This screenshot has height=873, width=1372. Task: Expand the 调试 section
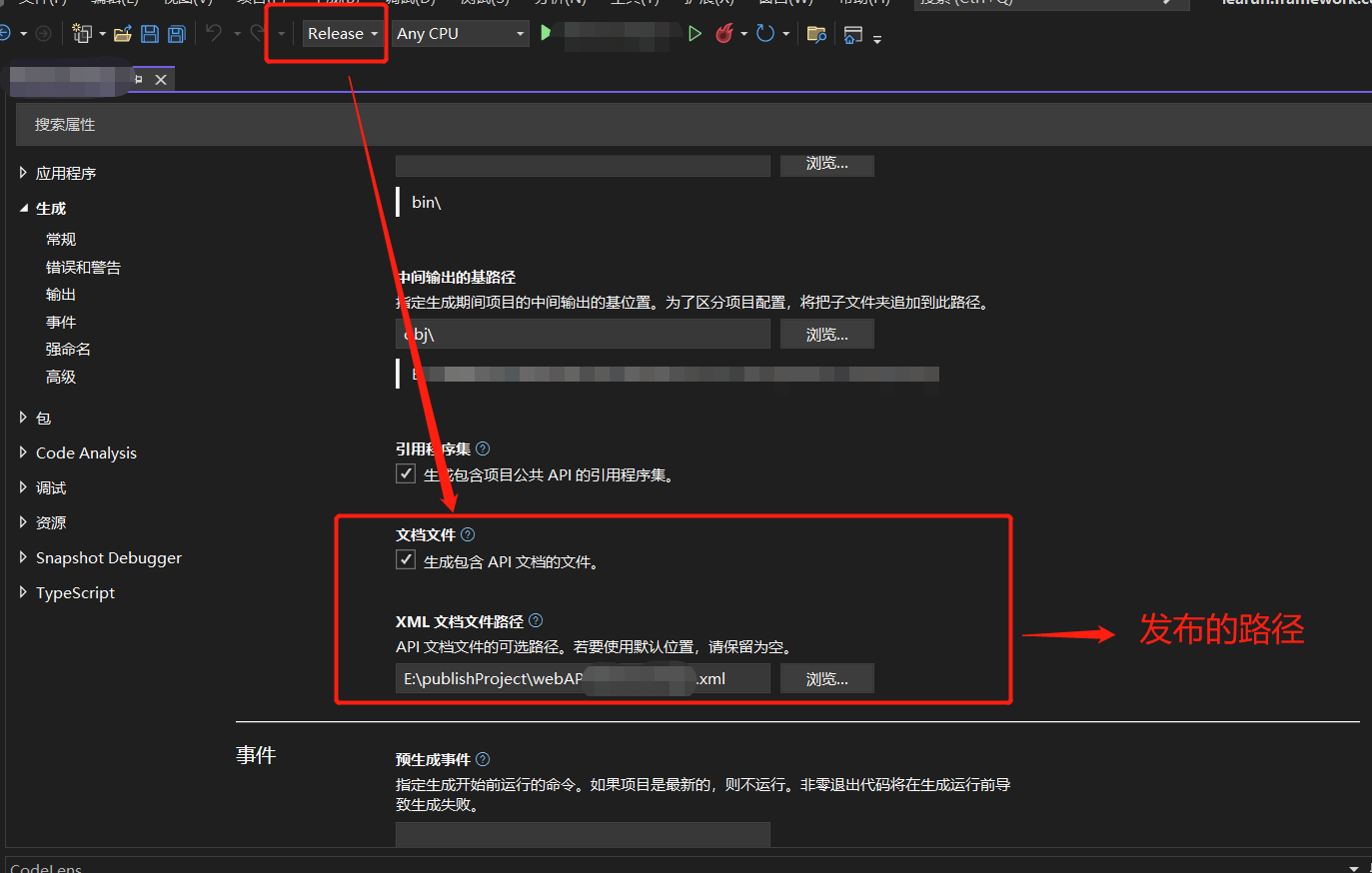pyautogui.click(x=23, y=487)
